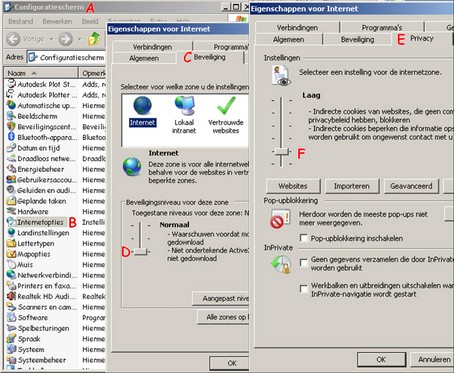Open Realtek HD Audio icon
Image resolution: width=454 pixels, height=373 pixels.
pos(12,296)
